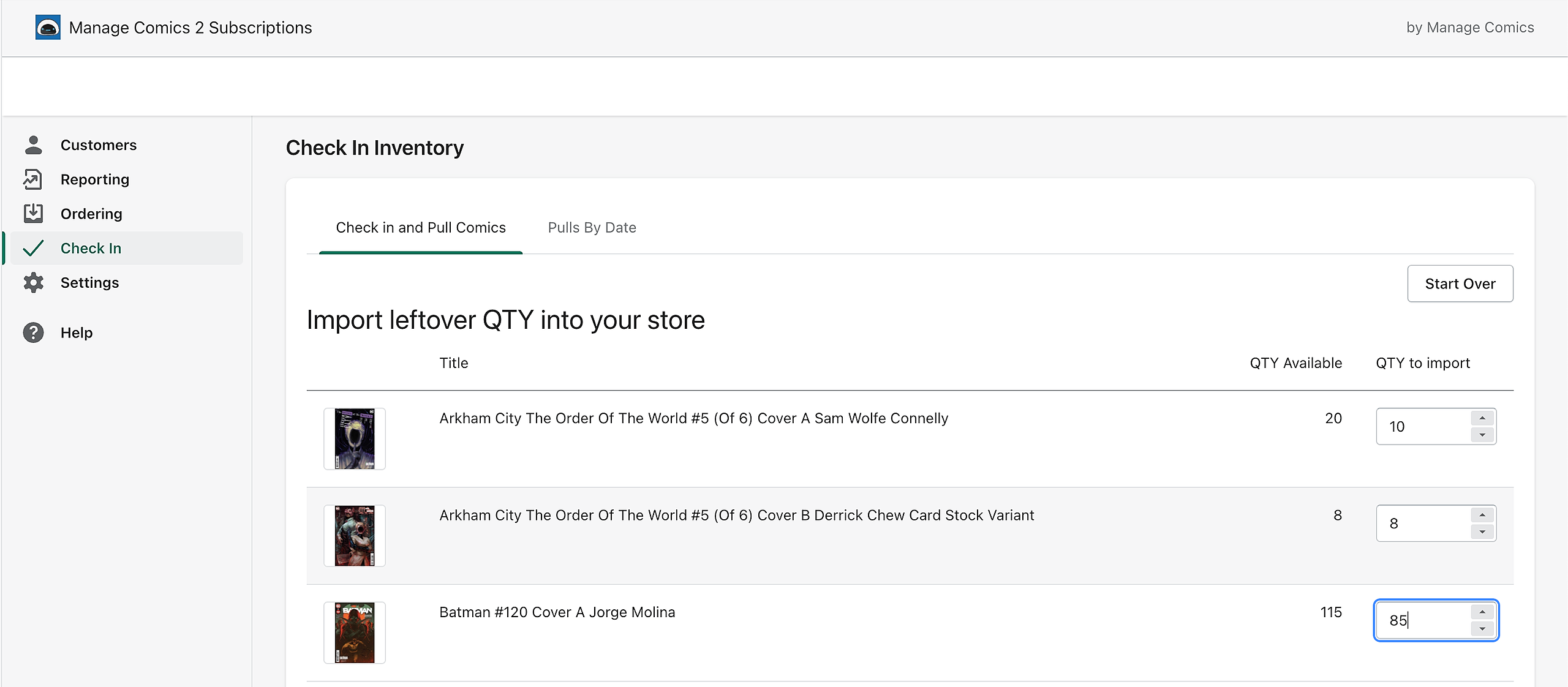The height and width of the screenshot is (687, 1568).
Task: Click Arkham City Cover A thumbnail
Action: coord(355,438)
